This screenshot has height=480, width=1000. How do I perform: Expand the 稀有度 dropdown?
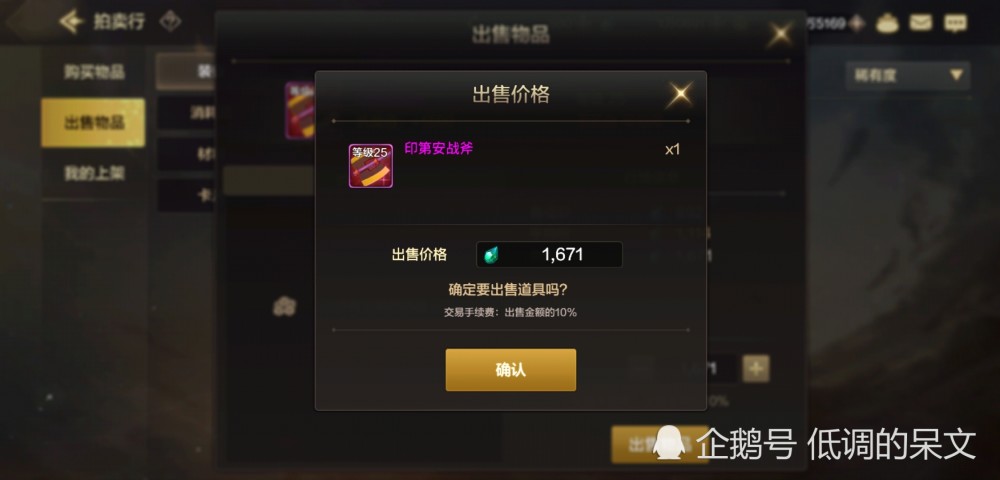click(x=908, y=75)
